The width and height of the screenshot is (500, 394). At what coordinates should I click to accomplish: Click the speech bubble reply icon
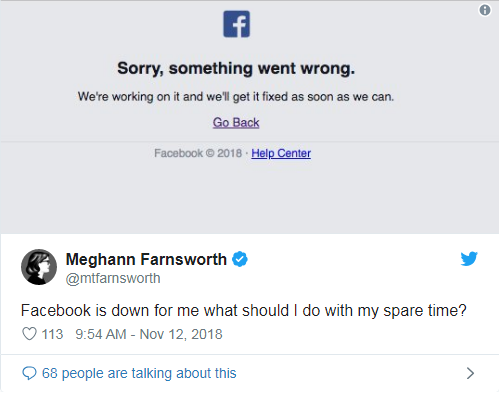click(x=29, y=373)
